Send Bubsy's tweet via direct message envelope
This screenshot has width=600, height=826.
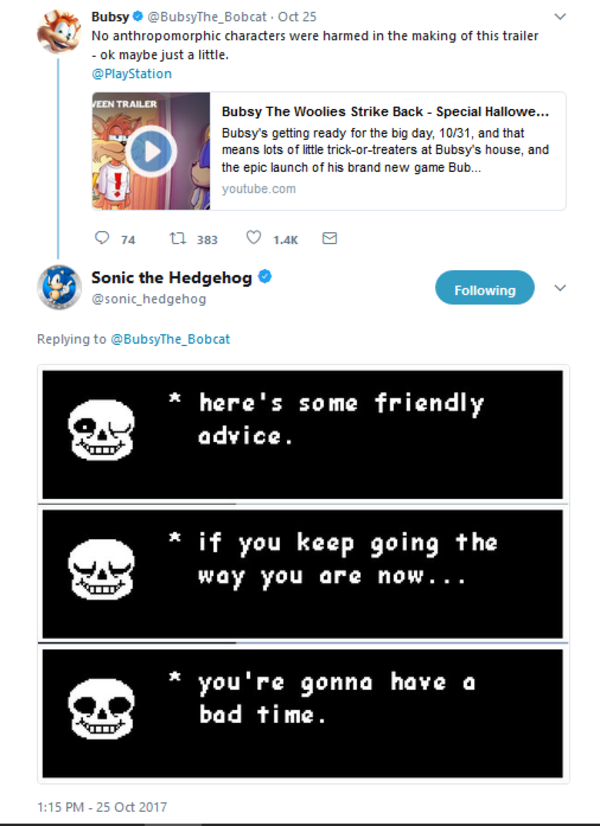(330, 239)
